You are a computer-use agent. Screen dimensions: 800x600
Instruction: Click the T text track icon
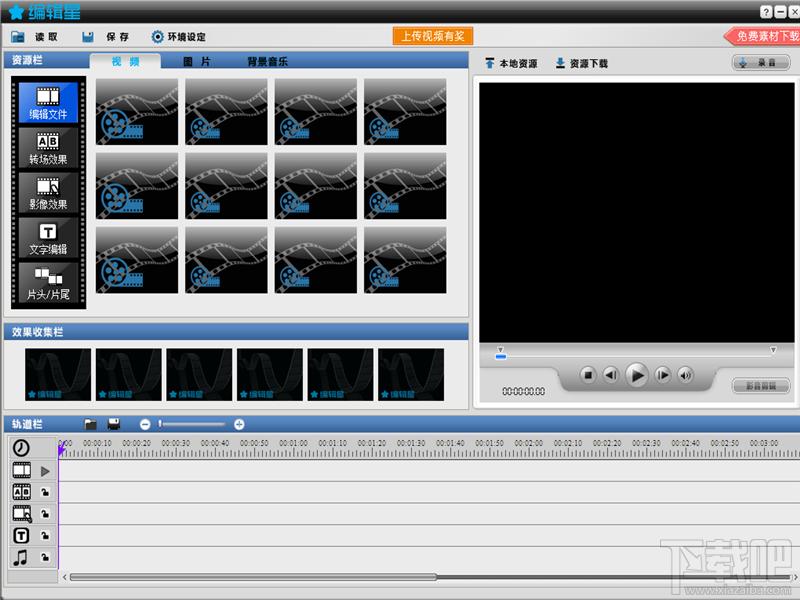(x=21, y=536)
